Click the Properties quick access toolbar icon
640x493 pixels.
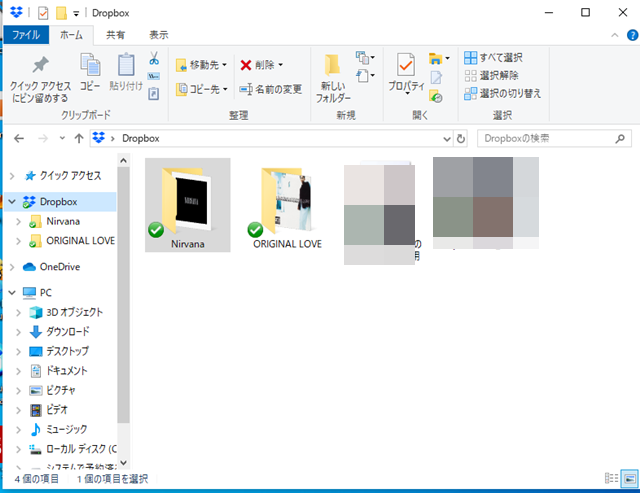point(43,13)
